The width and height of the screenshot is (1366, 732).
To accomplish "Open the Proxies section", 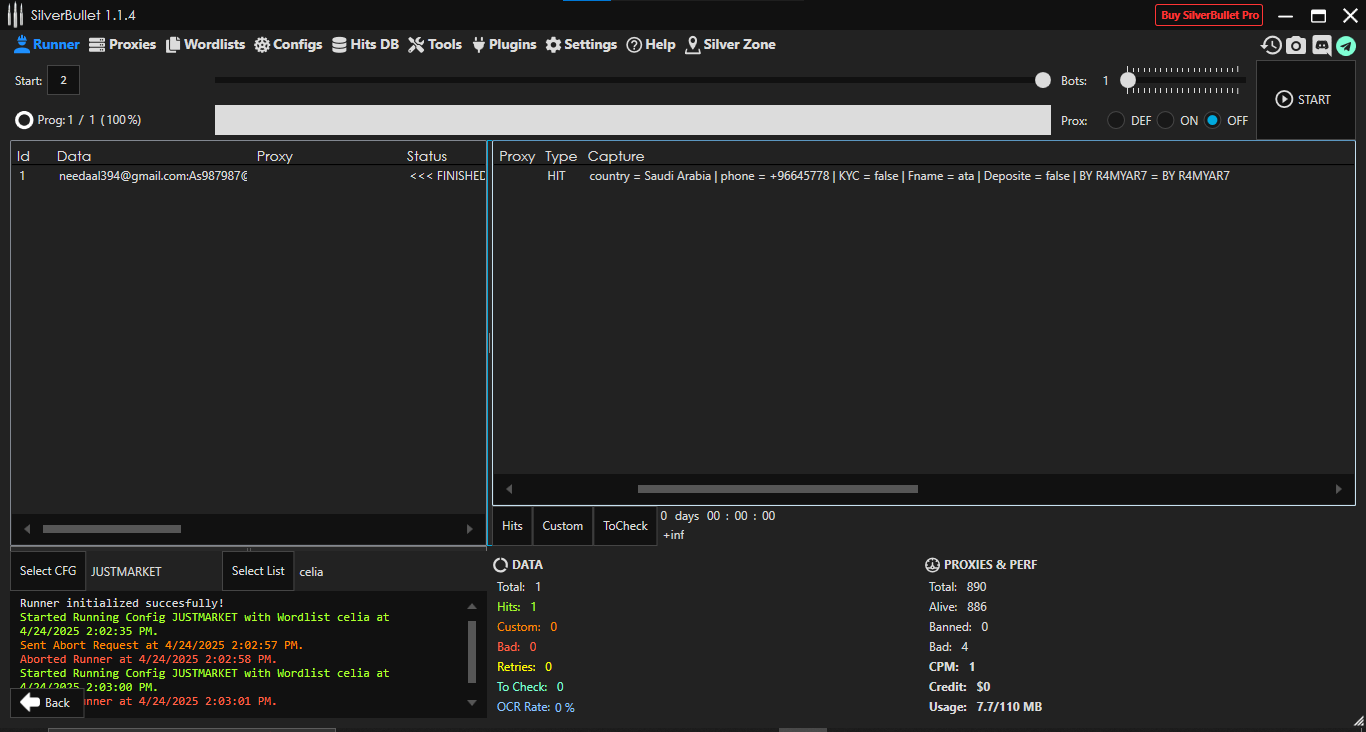I will click(x=122, y=44).
